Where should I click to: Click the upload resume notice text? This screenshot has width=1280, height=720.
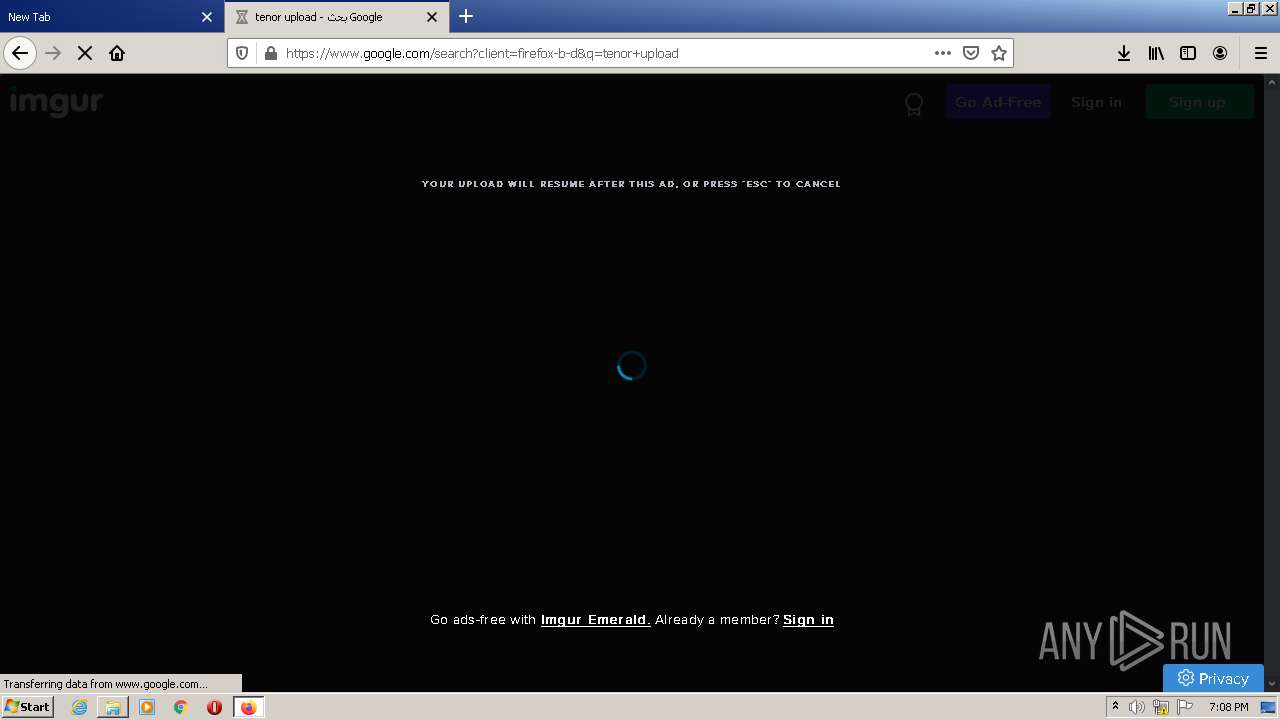pos(631,184)
